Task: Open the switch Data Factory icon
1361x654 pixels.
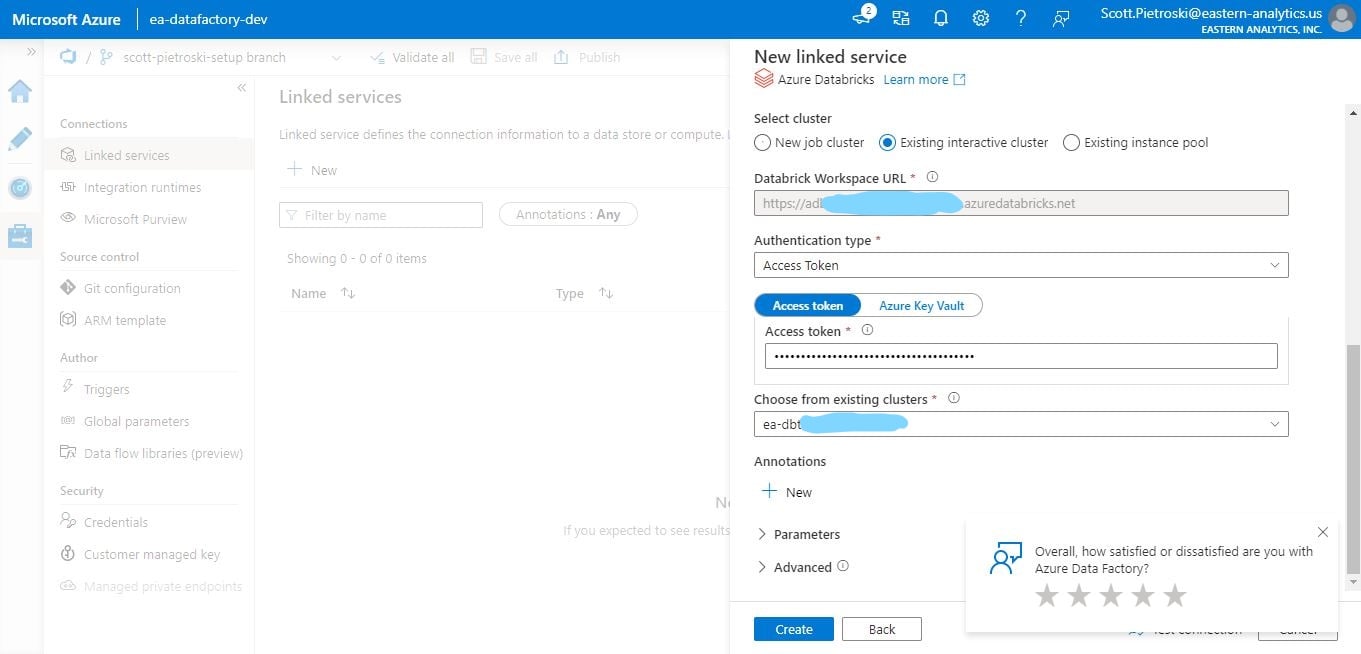Action: 901,18
